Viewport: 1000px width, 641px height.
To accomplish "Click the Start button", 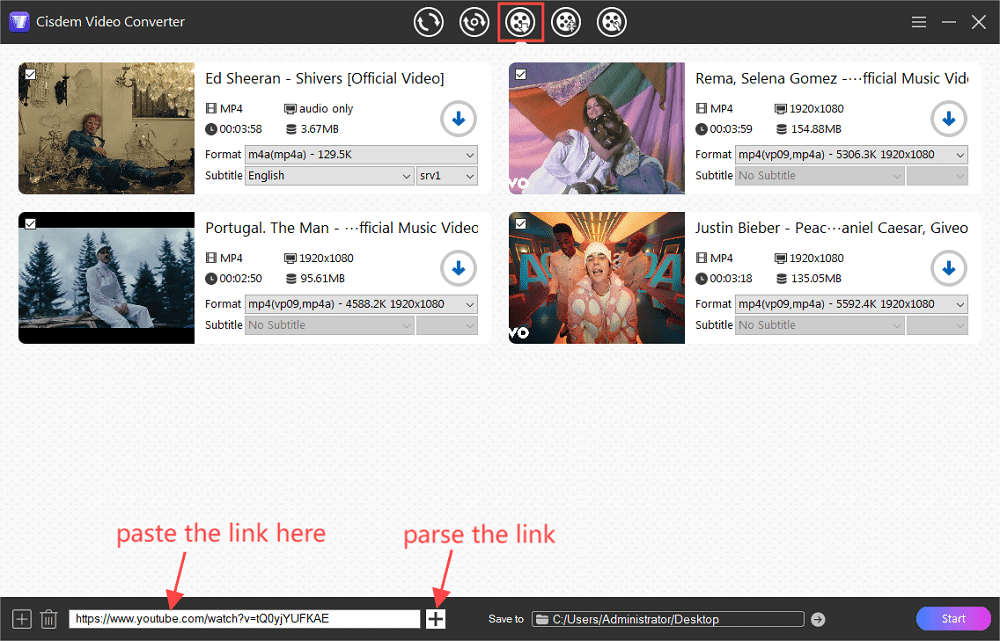I will tap(953, 618).
